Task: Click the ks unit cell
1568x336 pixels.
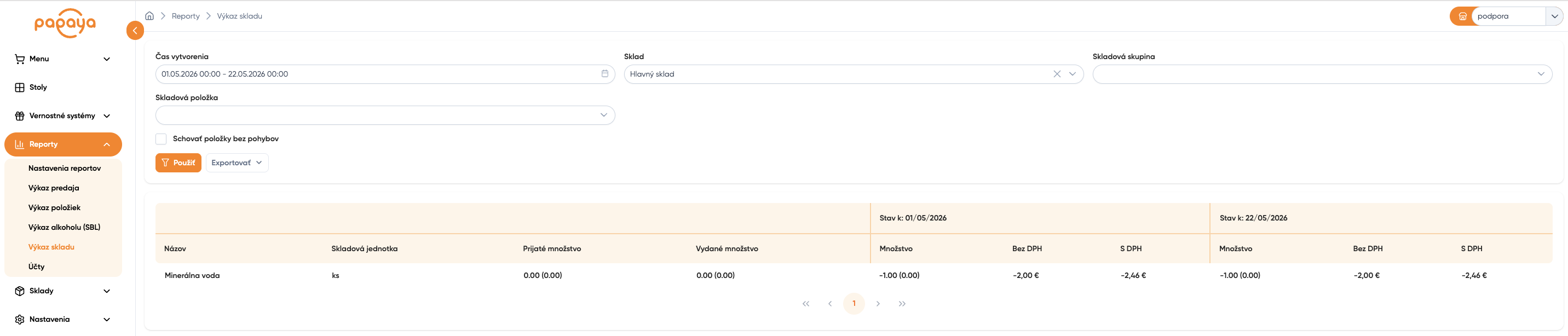Action: (x=336, y=276)
